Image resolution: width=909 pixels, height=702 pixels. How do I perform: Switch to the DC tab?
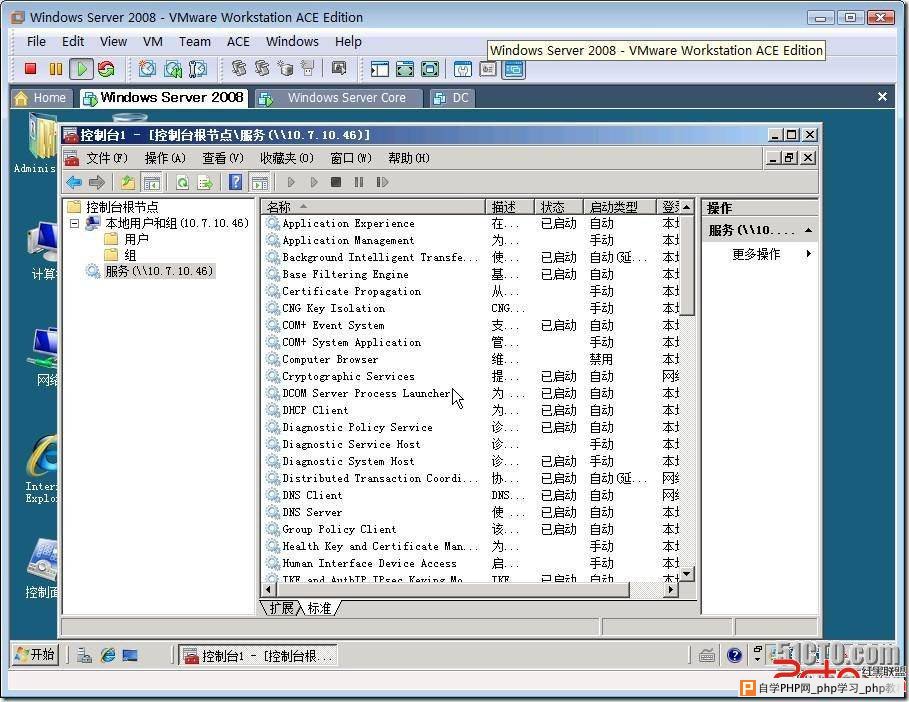pyautogui.click(x=452, y=98)
